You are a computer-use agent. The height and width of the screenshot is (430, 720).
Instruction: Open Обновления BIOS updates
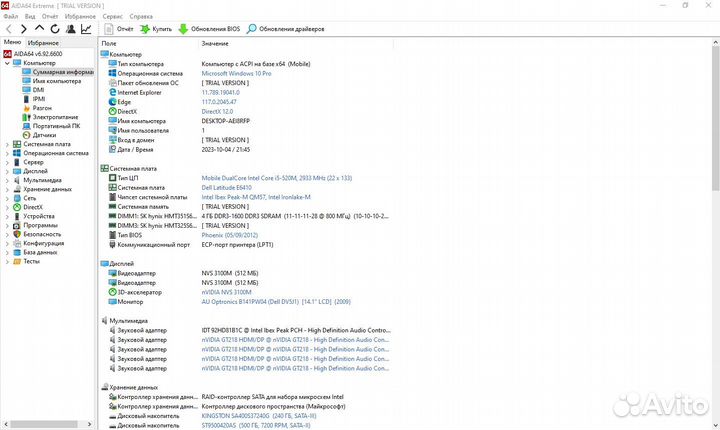click(x=209, y=29)
